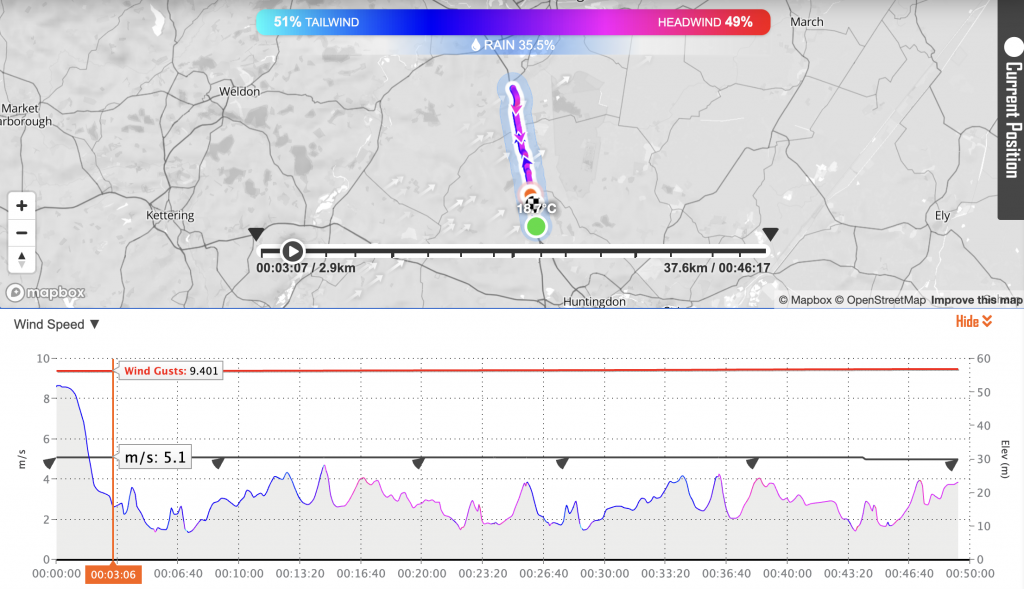1024x589 pixels.
Task: Click the green start marker on map
Action: coord(537,227)
